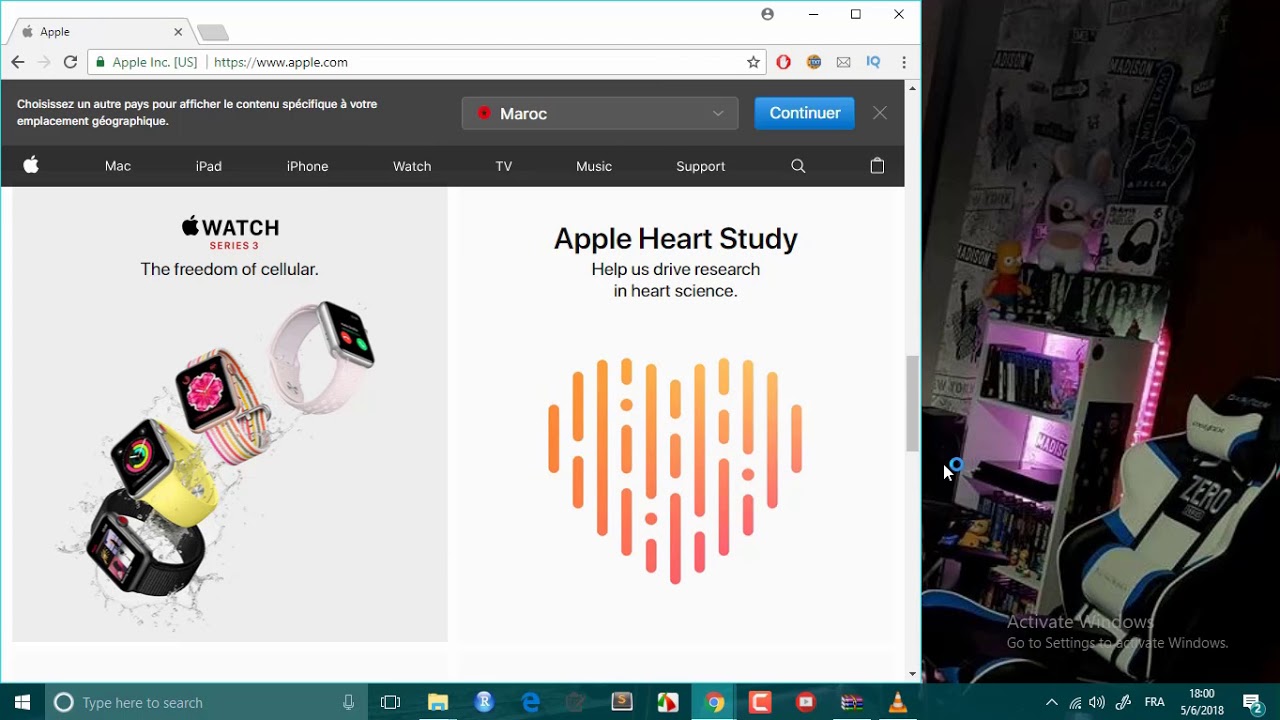Viewport: 1280px width, 720px height.
Task: Open File Explorer from taskbar
Action: [438, 702]
